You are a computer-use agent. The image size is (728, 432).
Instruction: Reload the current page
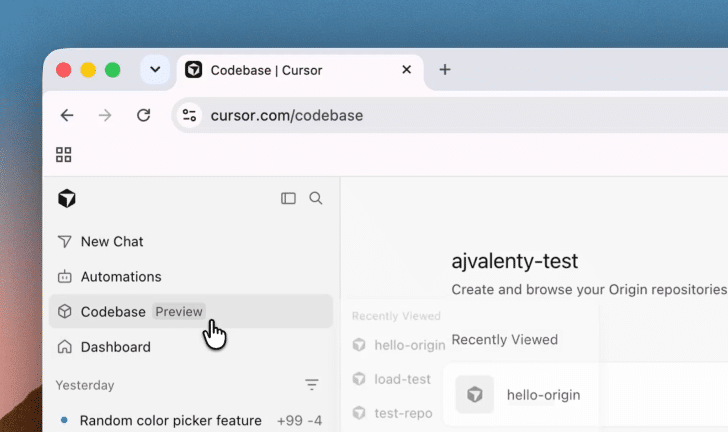point(143,115)
